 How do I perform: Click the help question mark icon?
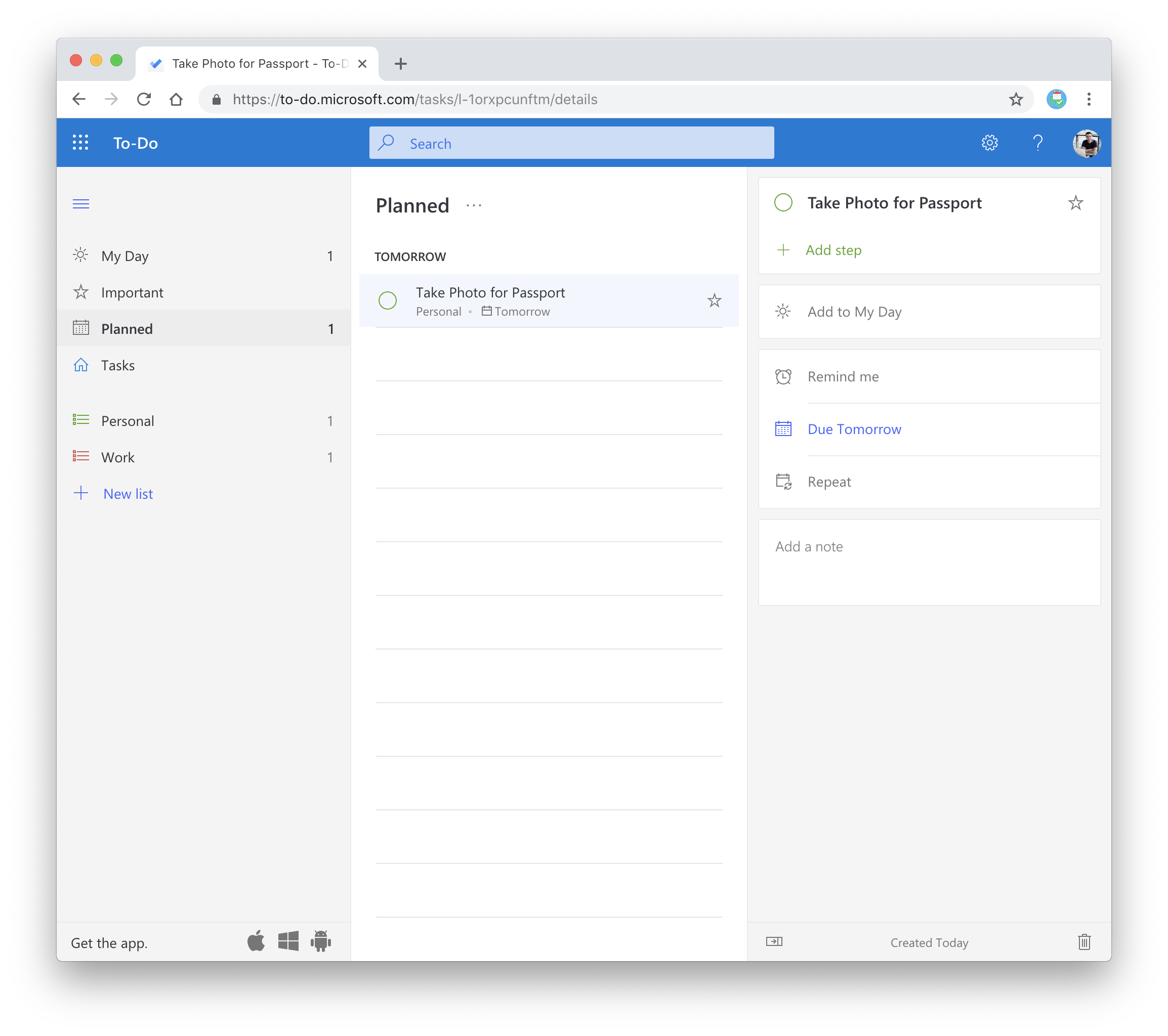[x=1038, y=143]
